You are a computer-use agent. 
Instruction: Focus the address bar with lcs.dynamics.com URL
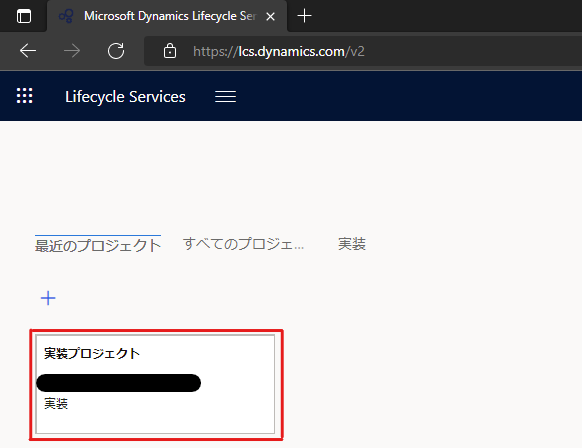coord(363,51)
